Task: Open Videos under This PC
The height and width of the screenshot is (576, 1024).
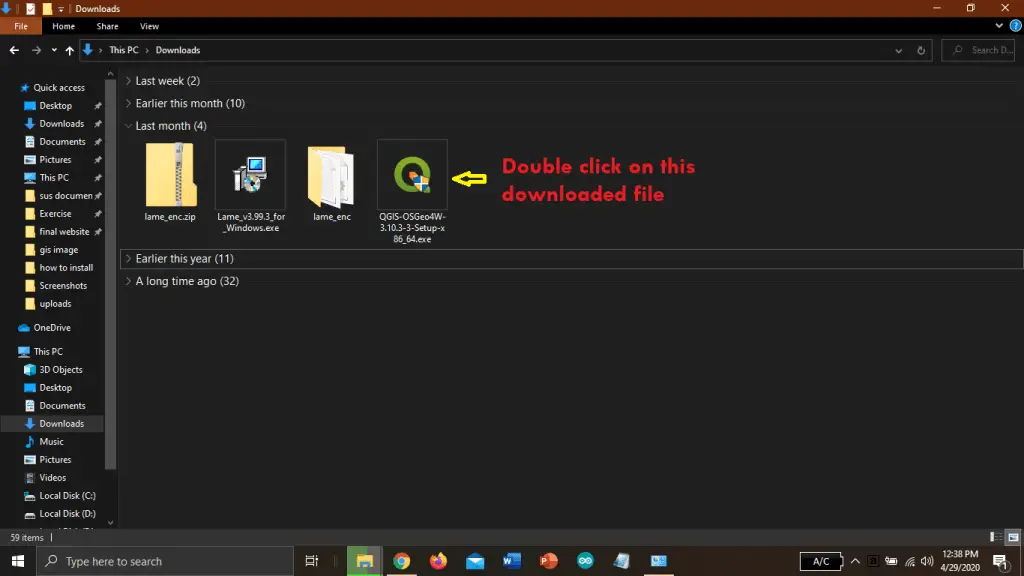Action: (x=52, y=477)
